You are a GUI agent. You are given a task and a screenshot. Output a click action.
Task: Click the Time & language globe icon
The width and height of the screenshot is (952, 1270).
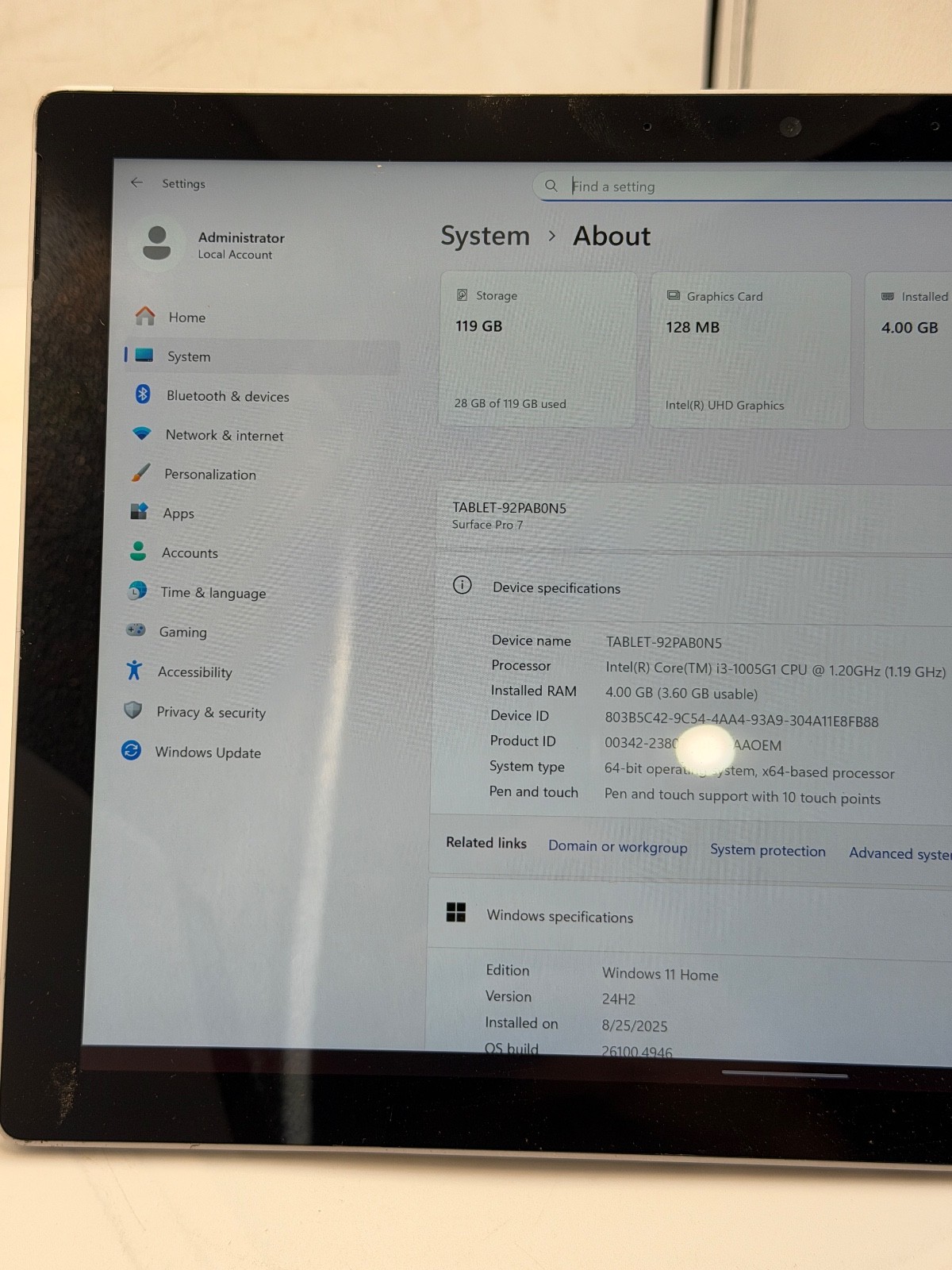click(x=137, y=591)
